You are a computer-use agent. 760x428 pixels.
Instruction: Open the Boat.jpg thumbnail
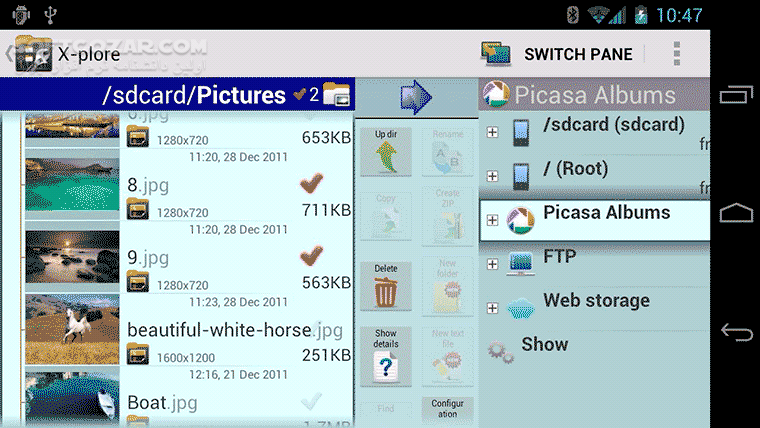coord(72,396)
